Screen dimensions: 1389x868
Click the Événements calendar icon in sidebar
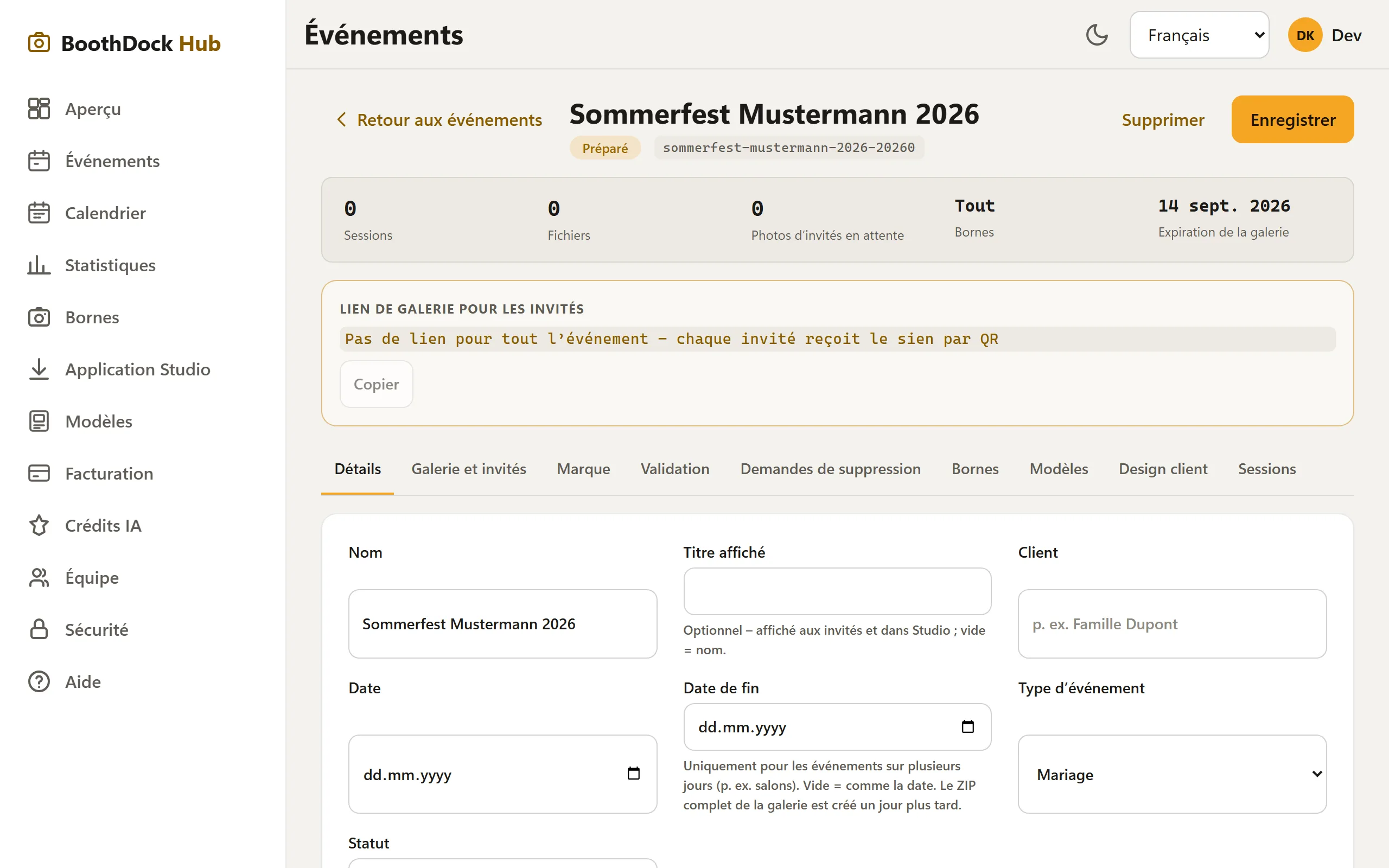pos(39,161)
